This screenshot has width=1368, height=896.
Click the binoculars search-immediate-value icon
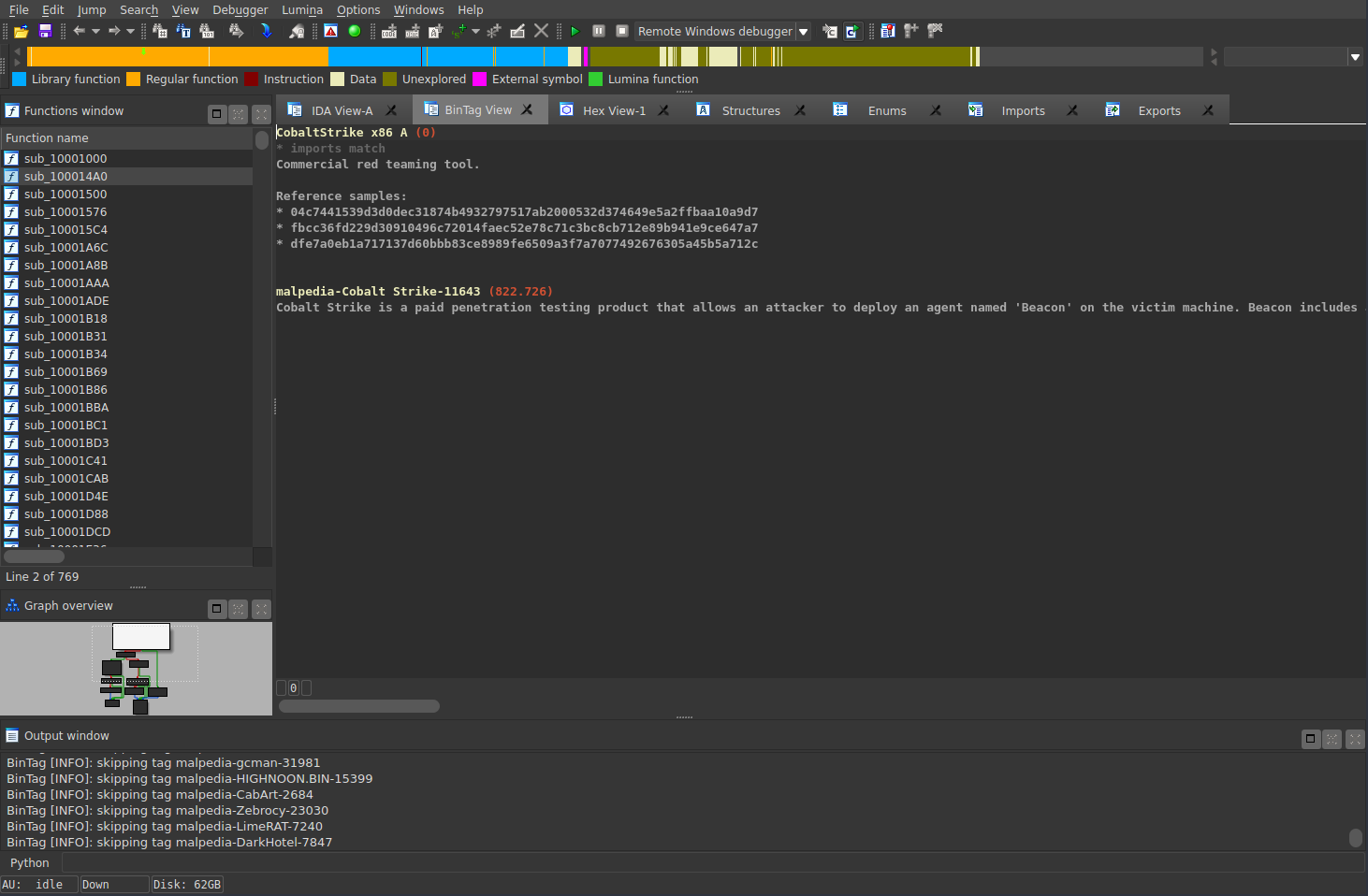coord(160,31)
